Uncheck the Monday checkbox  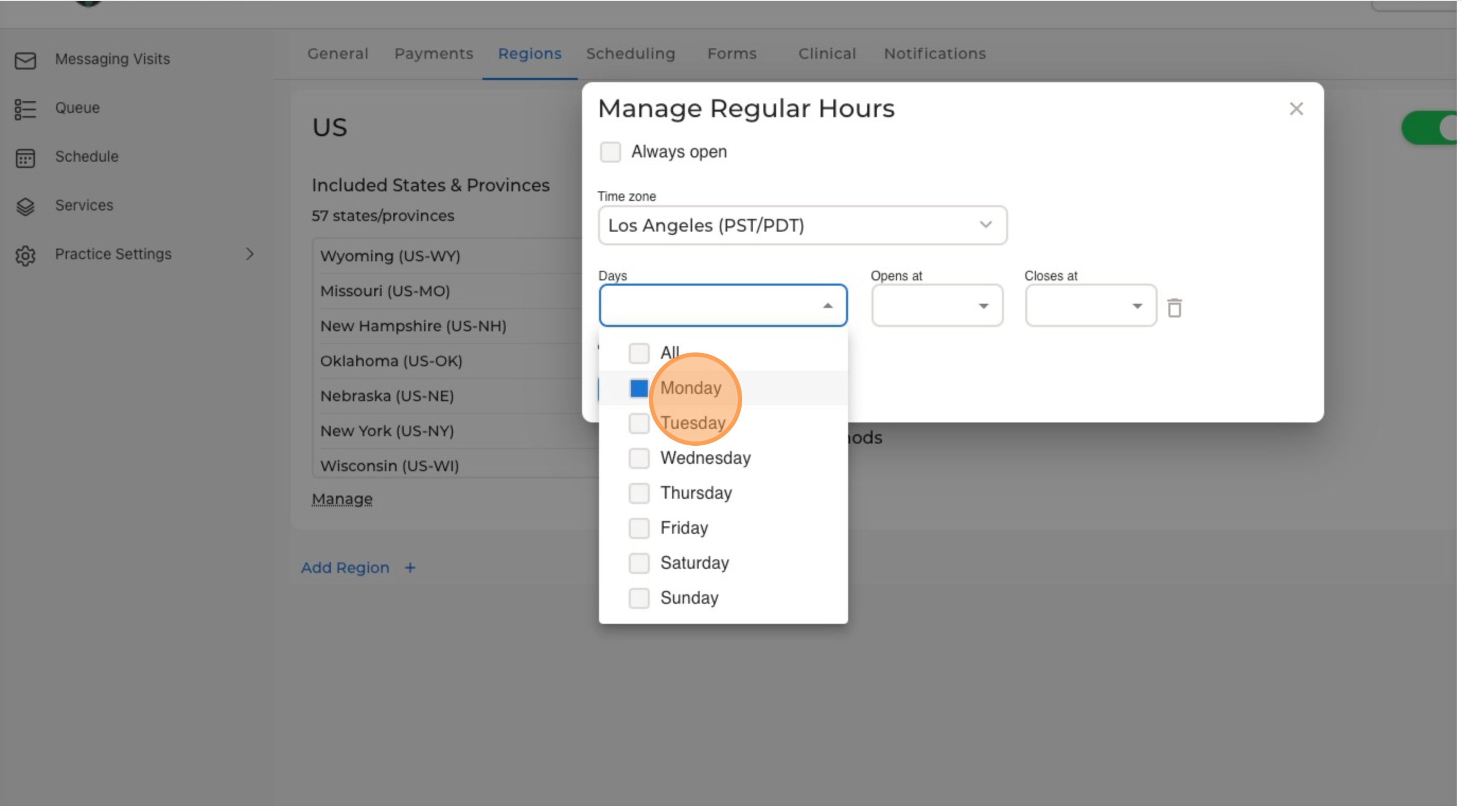[638, 387]
